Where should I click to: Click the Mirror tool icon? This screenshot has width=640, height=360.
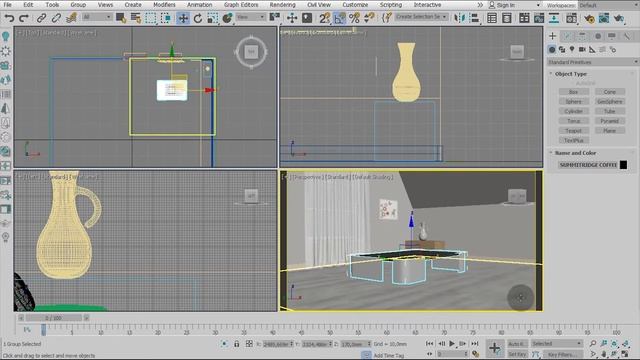click(x=460, y=18)
